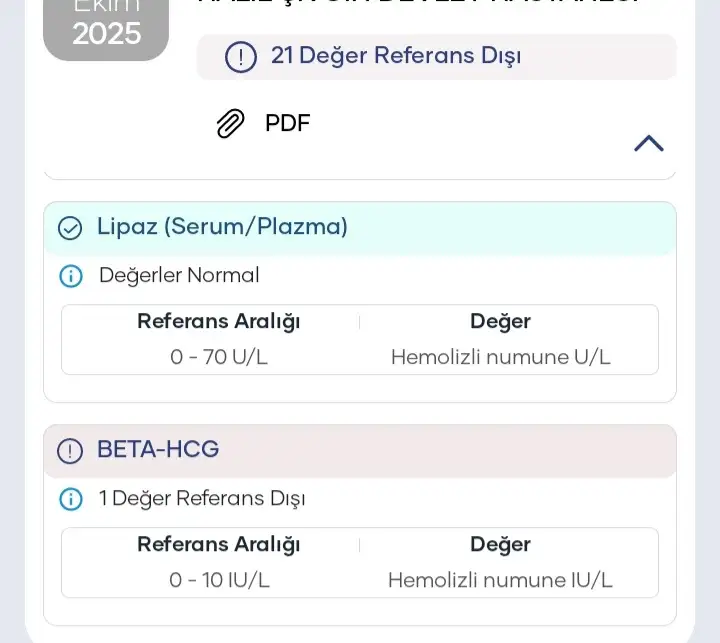Select the "0 - 70 U/L" reference range
The width and height of the screenshot is (720, 643).
tap(218, 357)
